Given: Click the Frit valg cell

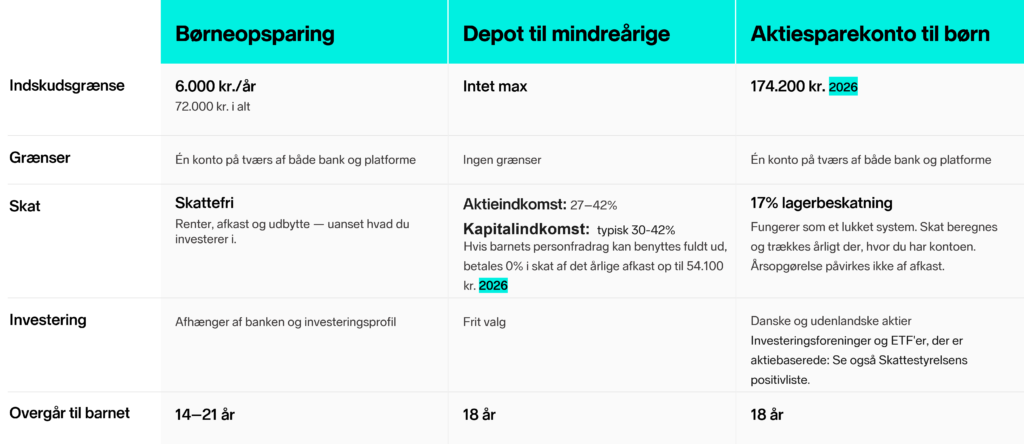Looking at the screenshot, I should pyautogui.click(x=483, y=323).
